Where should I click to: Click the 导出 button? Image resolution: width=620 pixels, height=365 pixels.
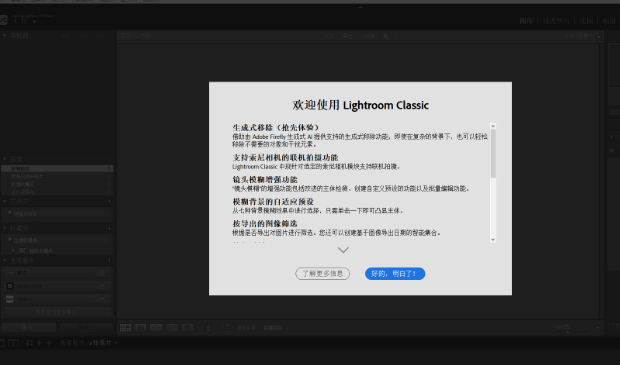pyautogui.click(x=85, y=327)
